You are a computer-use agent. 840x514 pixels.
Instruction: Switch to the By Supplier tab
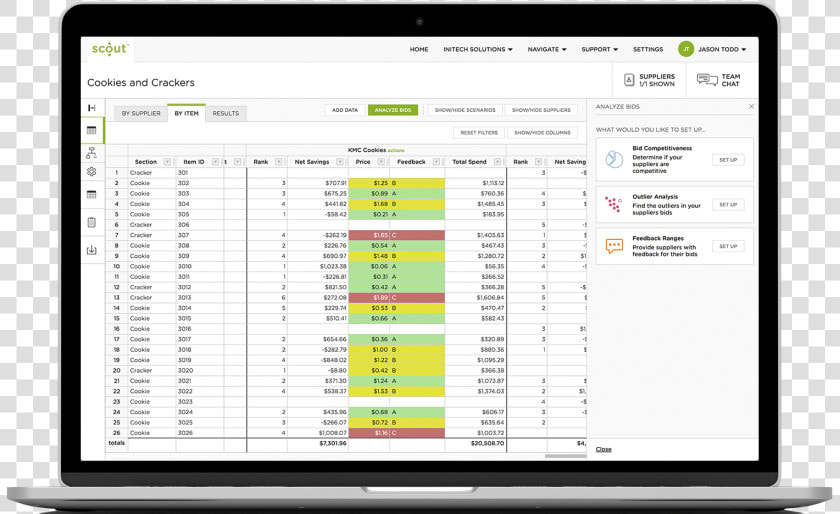[141, 114]
